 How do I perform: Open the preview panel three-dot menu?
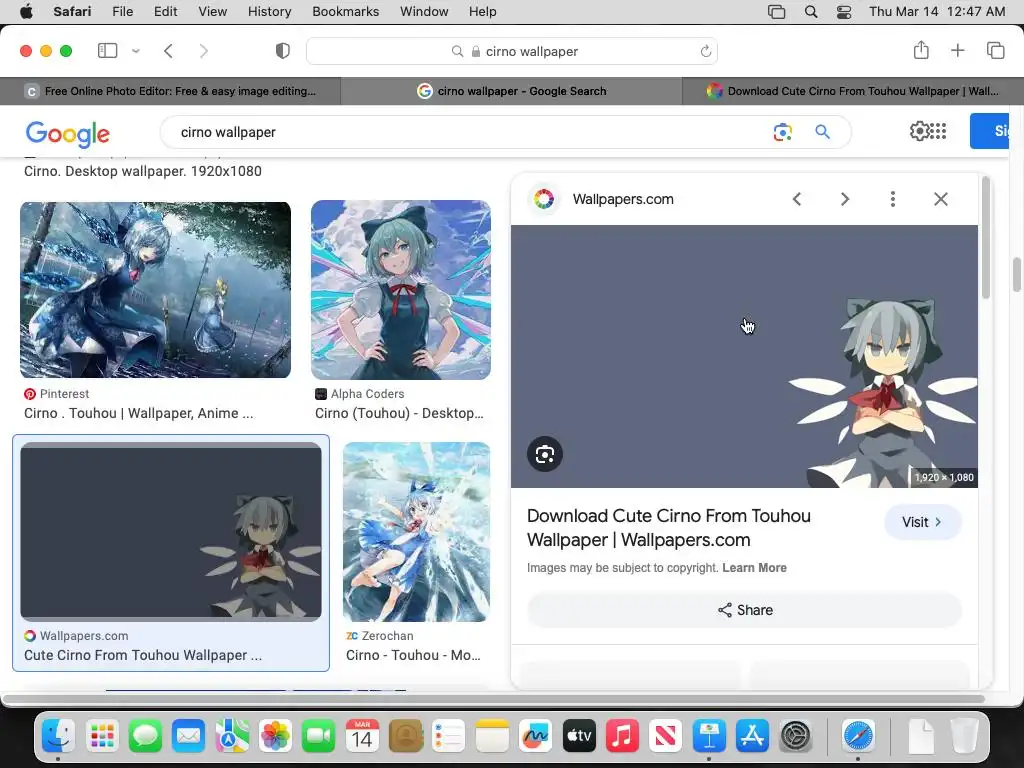893,199
